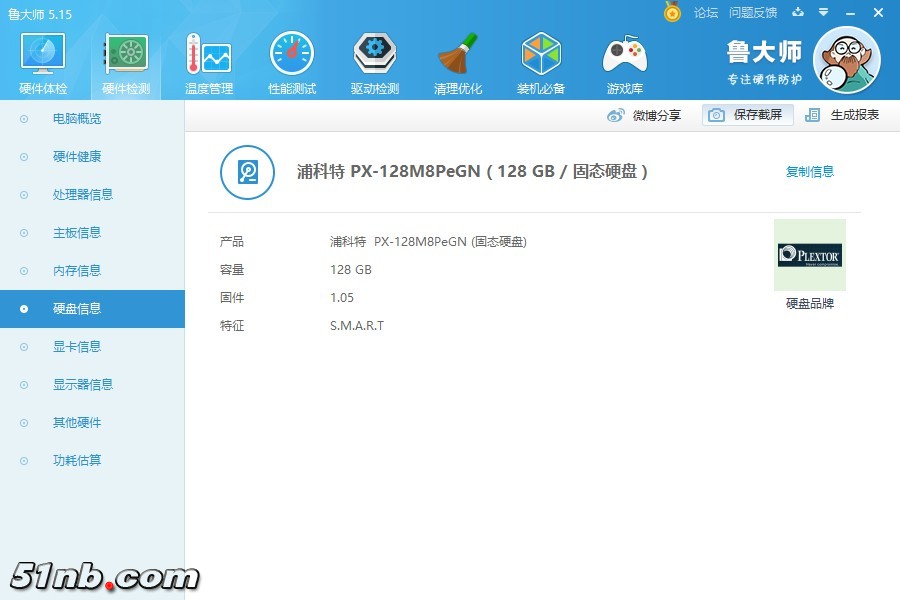Click 保存截屏 save screenshot button
This screenshot has height=600, width=900.
click(x=747, y=115)
